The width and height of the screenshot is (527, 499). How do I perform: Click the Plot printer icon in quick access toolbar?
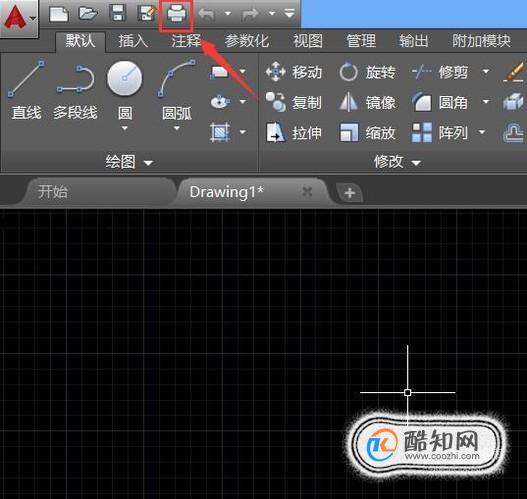click(x=177, y=15)
